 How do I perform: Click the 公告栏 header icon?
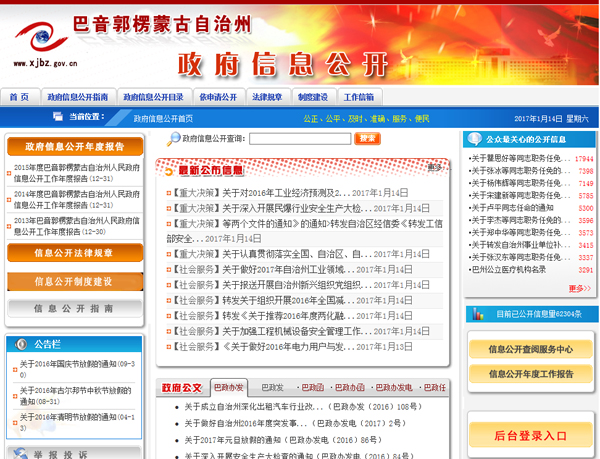coord(22,344)
